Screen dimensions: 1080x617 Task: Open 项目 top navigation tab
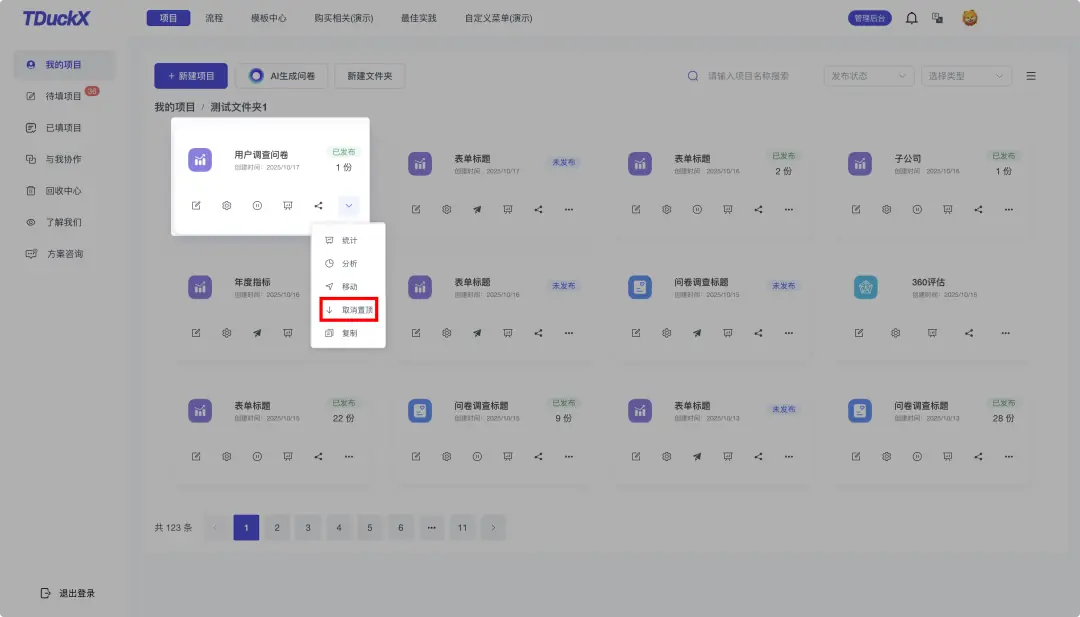pos(168,18)
